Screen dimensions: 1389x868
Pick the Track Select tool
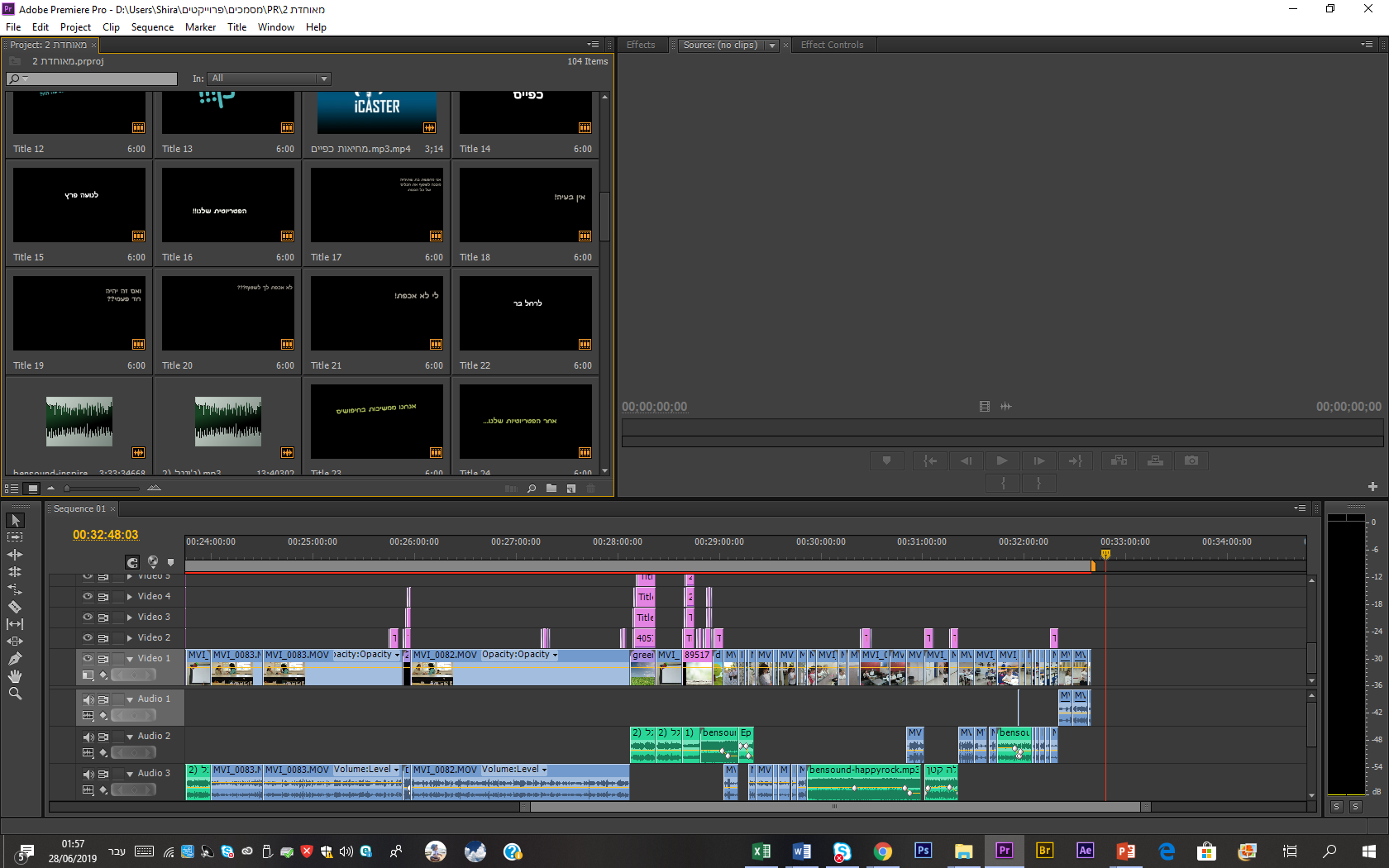point(15,537)
